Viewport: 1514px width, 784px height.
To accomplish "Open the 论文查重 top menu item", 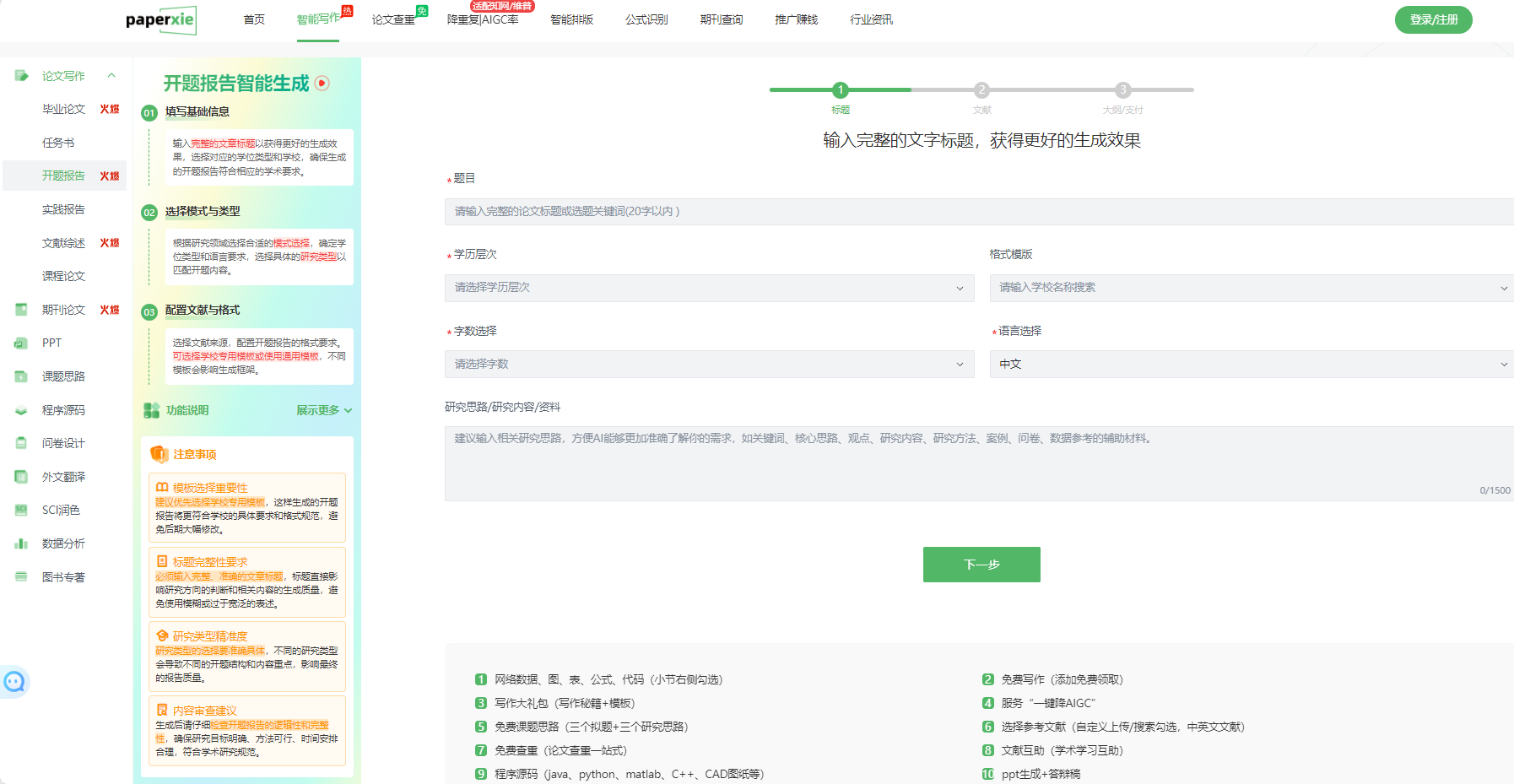I will click(393, 19).
